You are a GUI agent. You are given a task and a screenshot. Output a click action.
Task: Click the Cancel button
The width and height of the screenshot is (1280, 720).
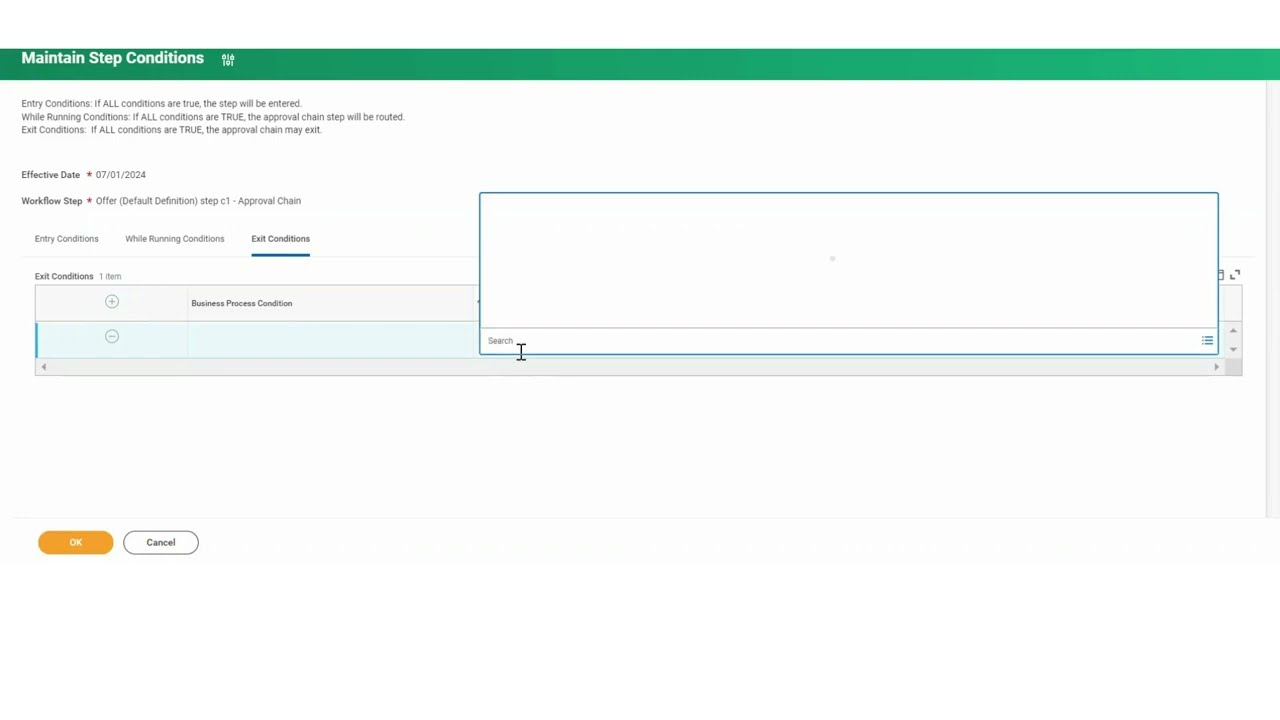click(161, 543)
